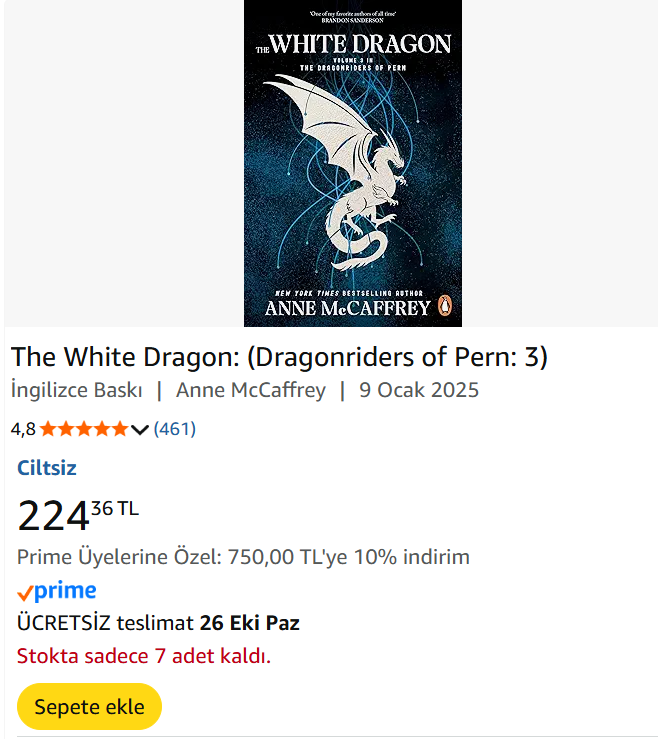The width and height of the screenshot is (658, 739).
Task: Click the Prime members 10% discount text
Action: point(243,557)
